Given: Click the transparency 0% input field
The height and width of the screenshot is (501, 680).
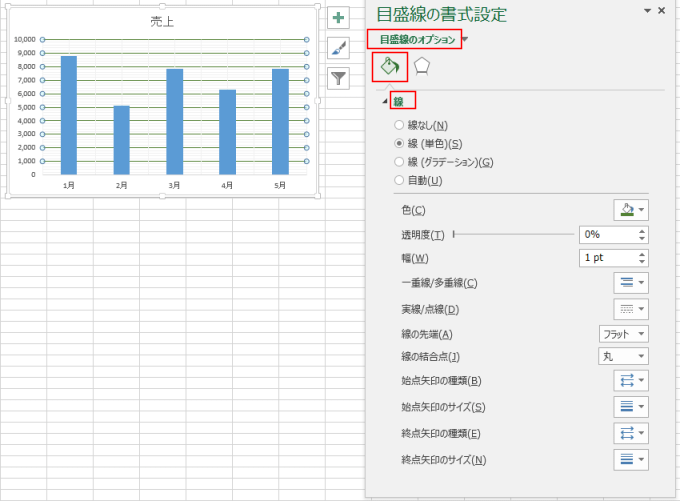Looking at the screenshot, I should point(608,235).
